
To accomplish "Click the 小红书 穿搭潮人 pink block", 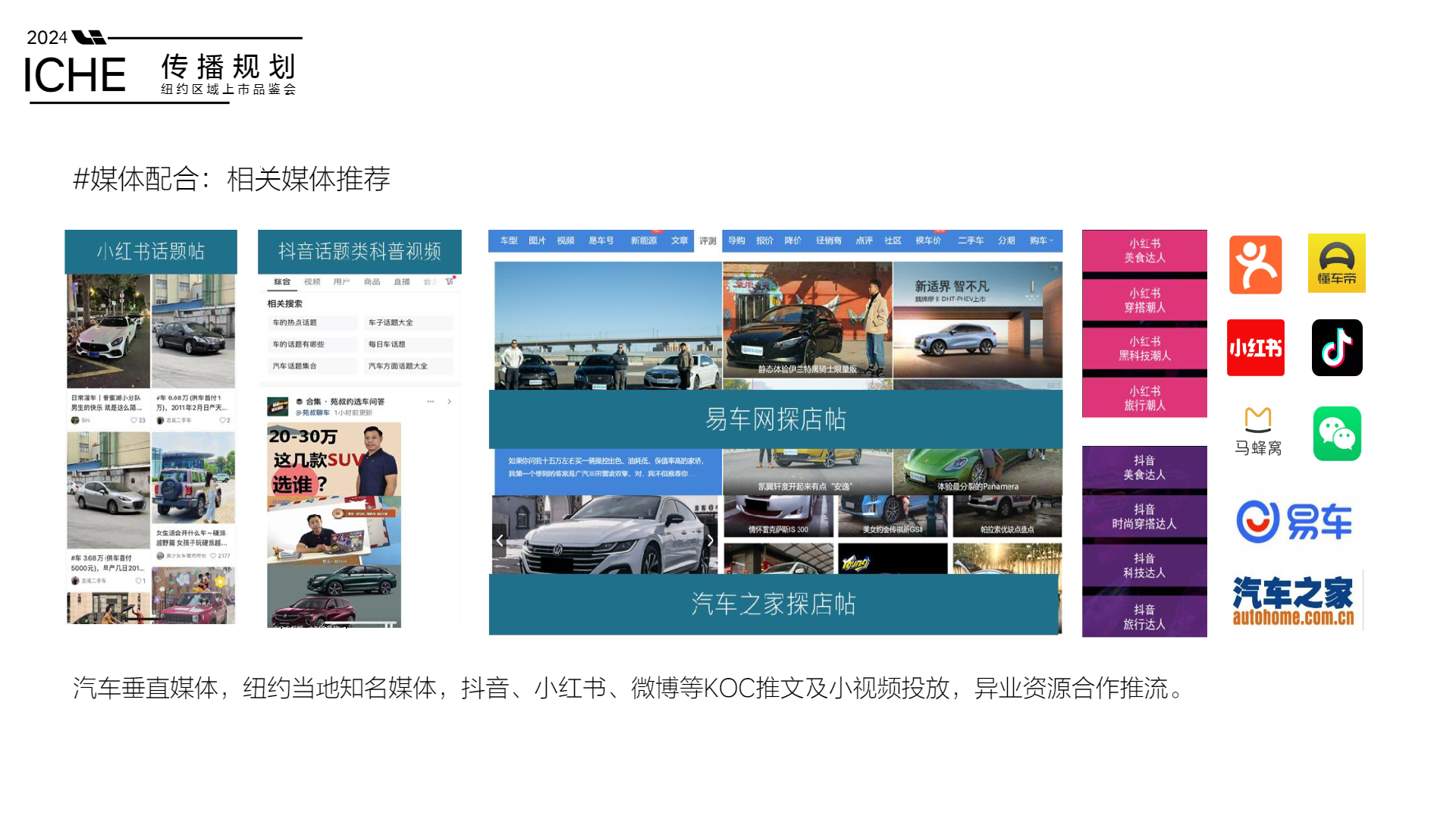I will point(1144,300).
